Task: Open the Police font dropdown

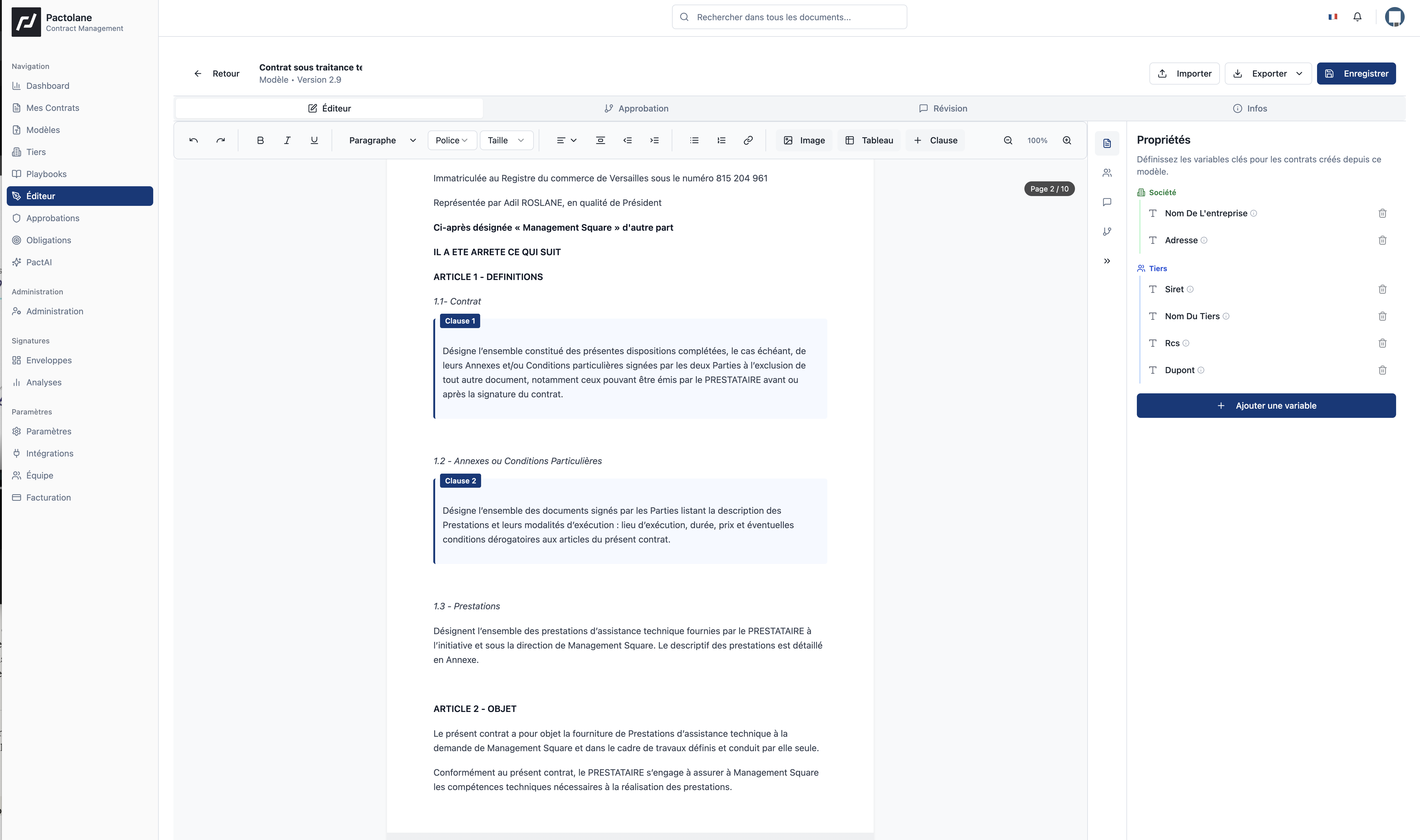Action: [452, 140]
